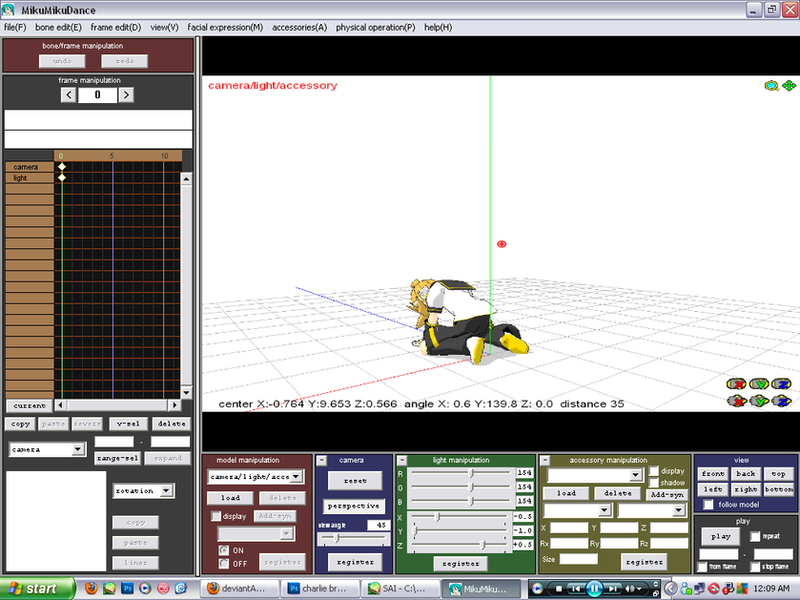Open the accessories(A) menu

pos(299,28)
